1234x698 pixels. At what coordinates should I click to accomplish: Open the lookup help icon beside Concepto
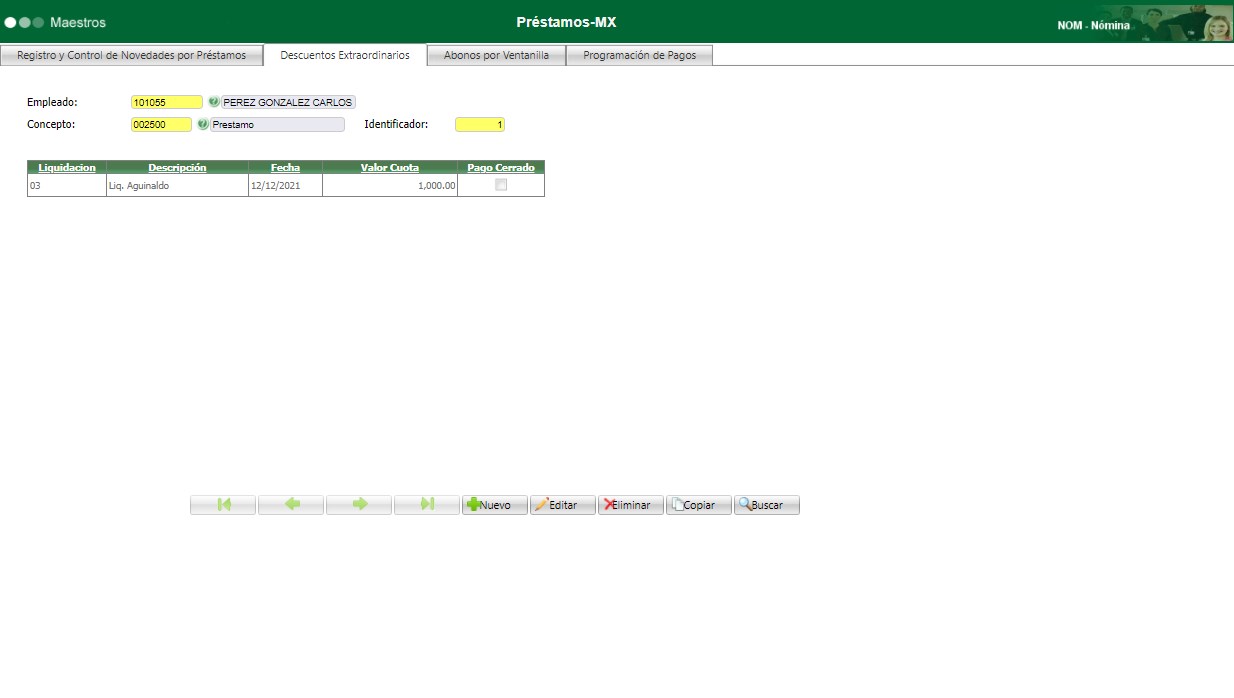203,125
